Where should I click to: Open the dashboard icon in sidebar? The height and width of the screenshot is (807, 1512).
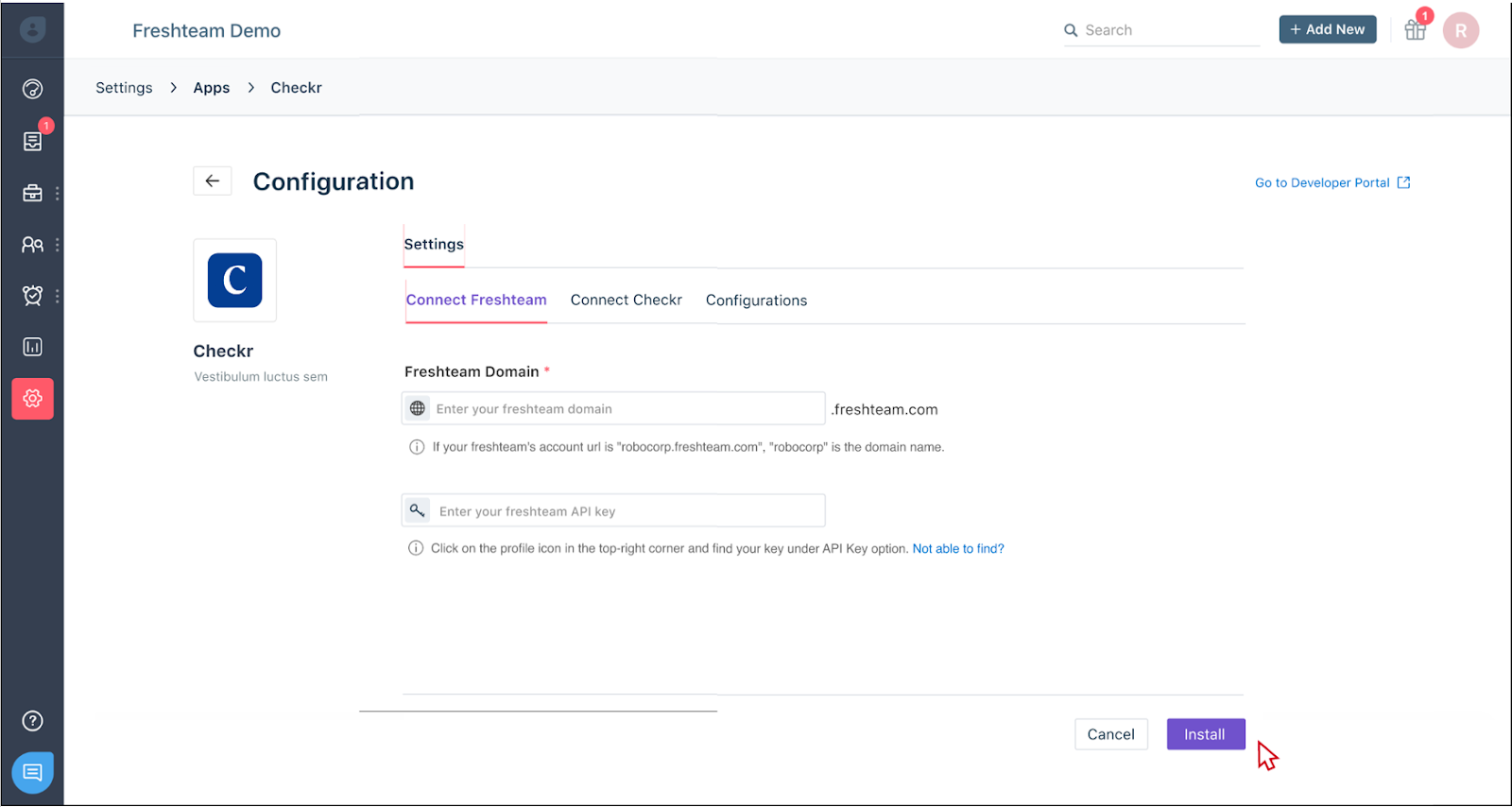(x=32, y=89)
